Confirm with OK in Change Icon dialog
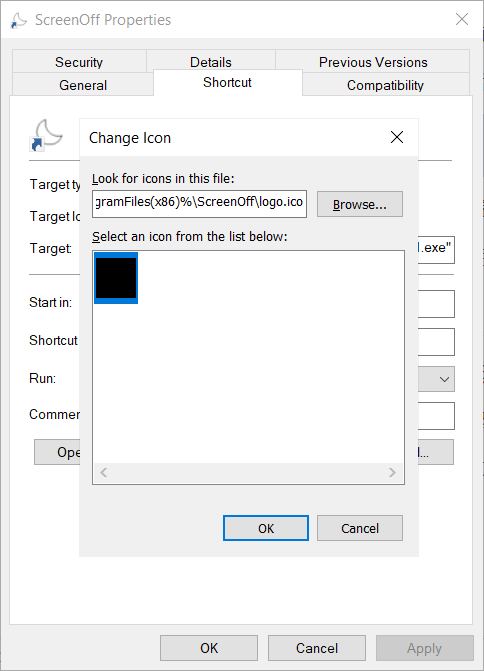This screenshot has width=484, height=671. (266, 528)
